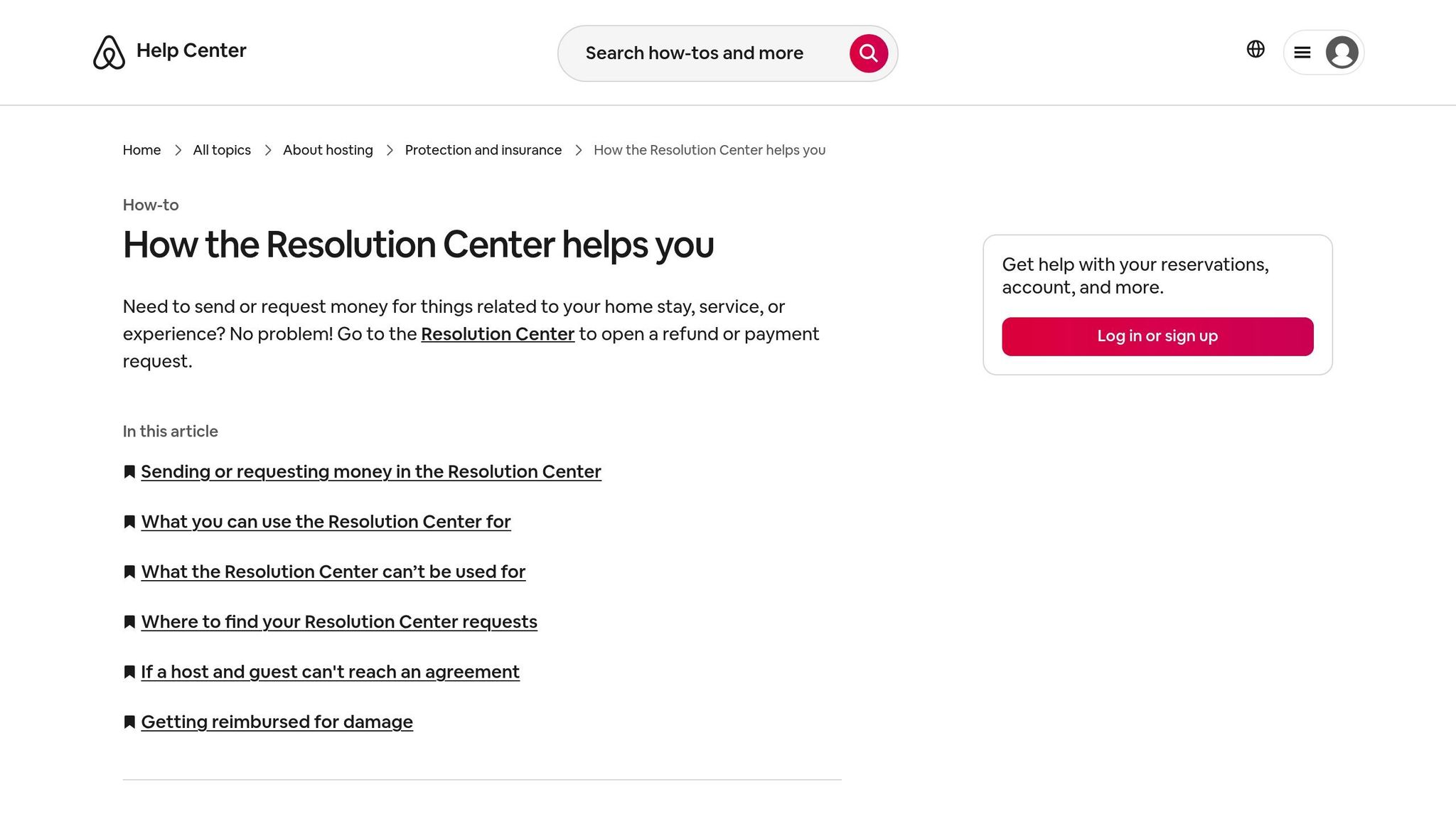Open the globe language icon

click(x=1256, y=49)
